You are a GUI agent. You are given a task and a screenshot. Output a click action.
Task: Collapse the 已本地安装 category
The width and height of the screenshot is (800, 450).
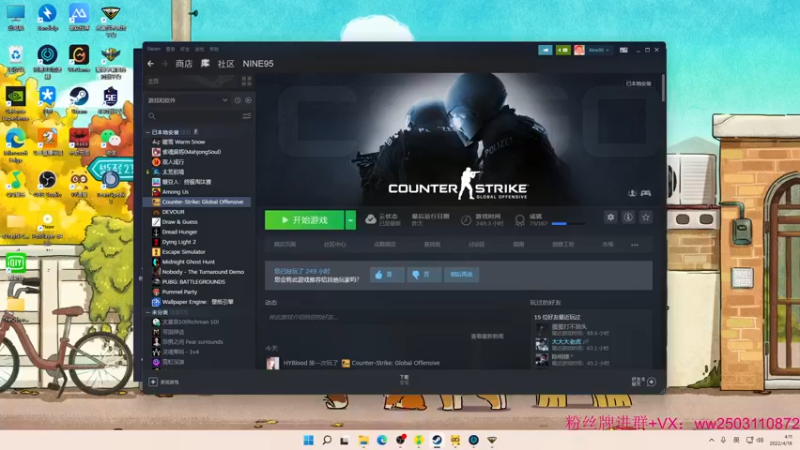(148, 132)
